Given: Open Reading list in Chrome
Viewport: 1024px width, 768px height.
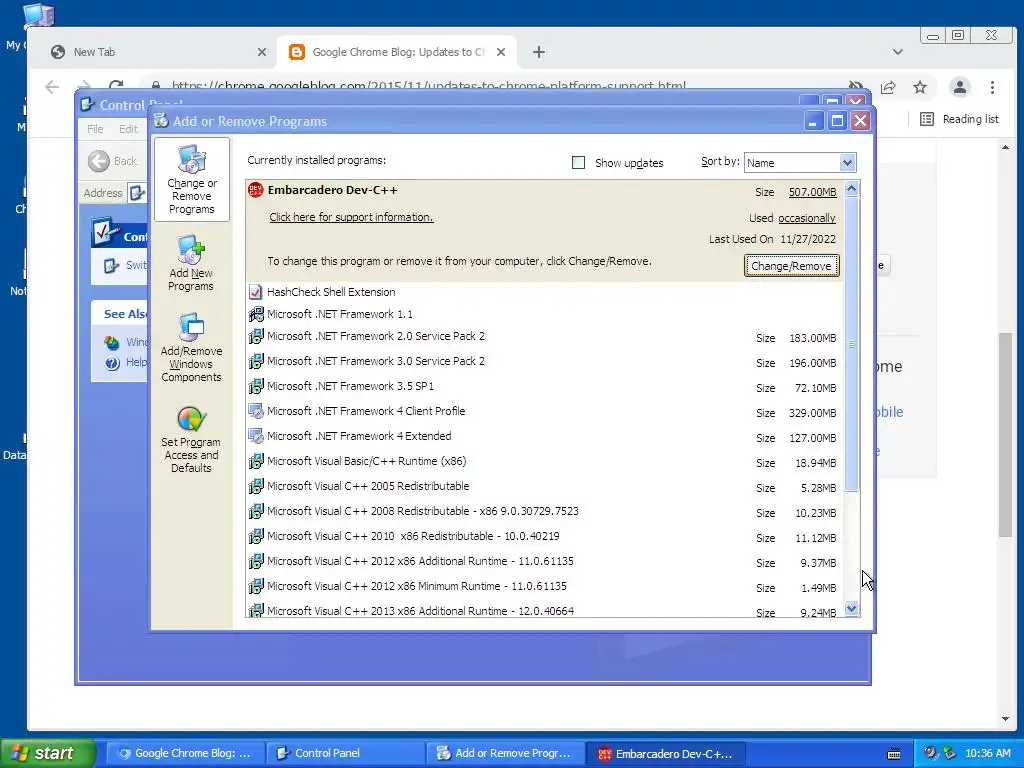Looking at the screenshot, I should click(x=959, y=119).
